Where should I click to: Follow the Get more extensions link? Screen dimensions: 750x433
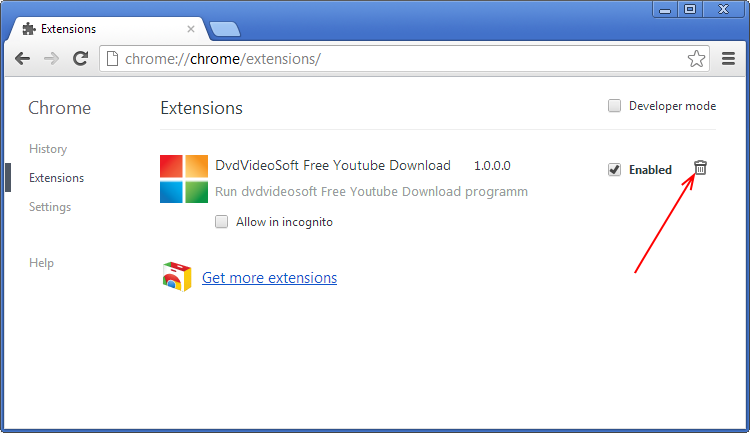(269, 278)
